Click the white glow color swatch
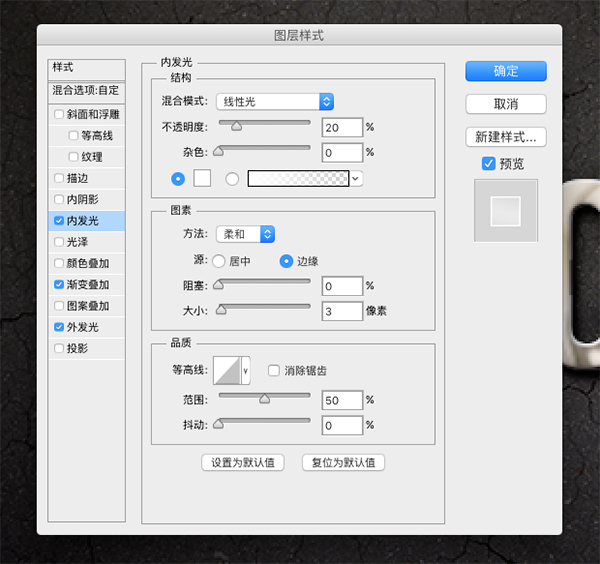This screenshot has width=600, height=564. point(203,178)
